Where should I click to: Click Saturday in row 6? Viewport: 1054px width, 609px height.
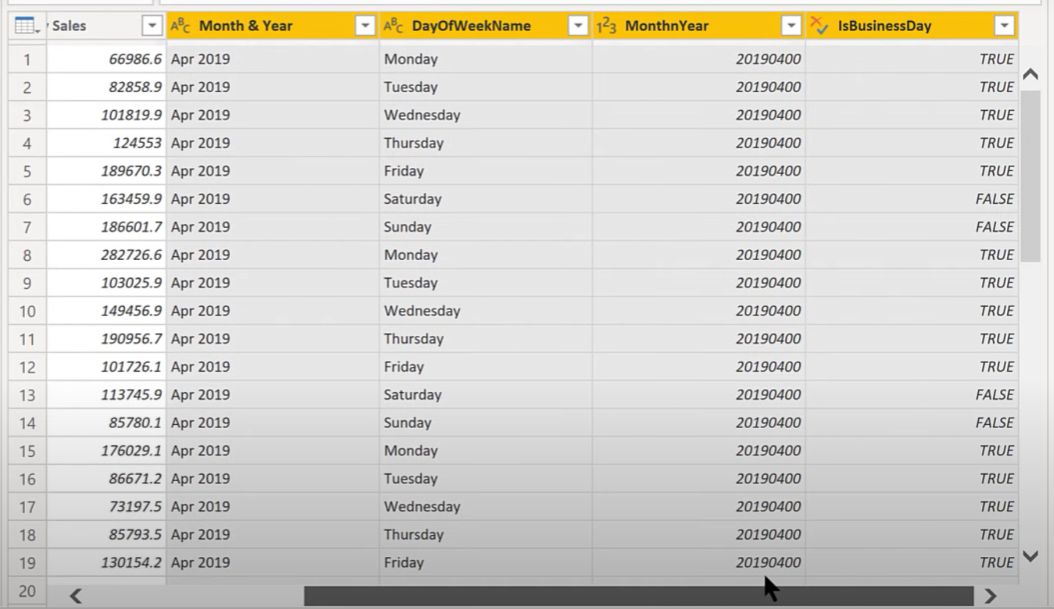tap(413, 199)
